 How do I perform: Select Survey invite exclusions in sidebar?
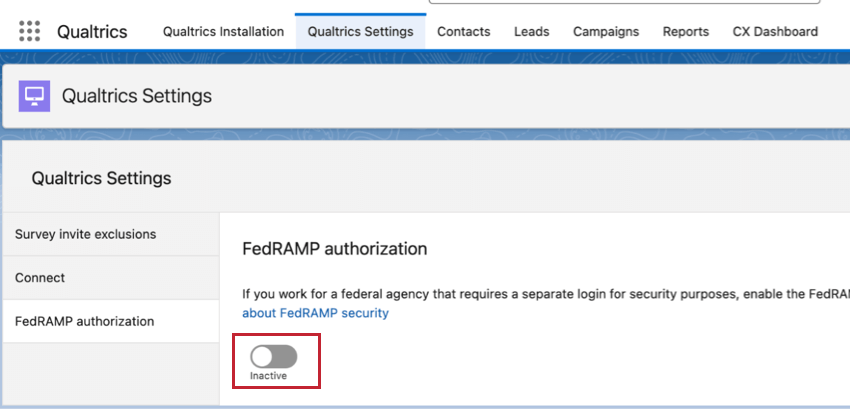coord(86,234)
